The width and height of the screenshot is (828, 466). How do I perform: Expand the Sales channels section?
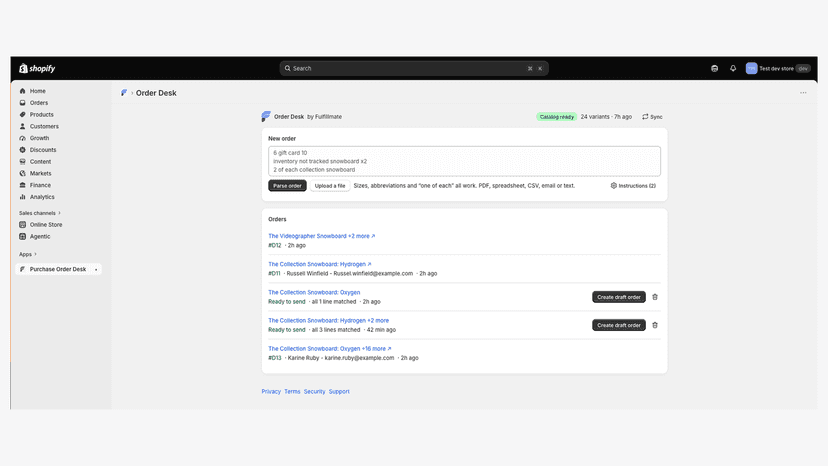click(x=40, y=213)
